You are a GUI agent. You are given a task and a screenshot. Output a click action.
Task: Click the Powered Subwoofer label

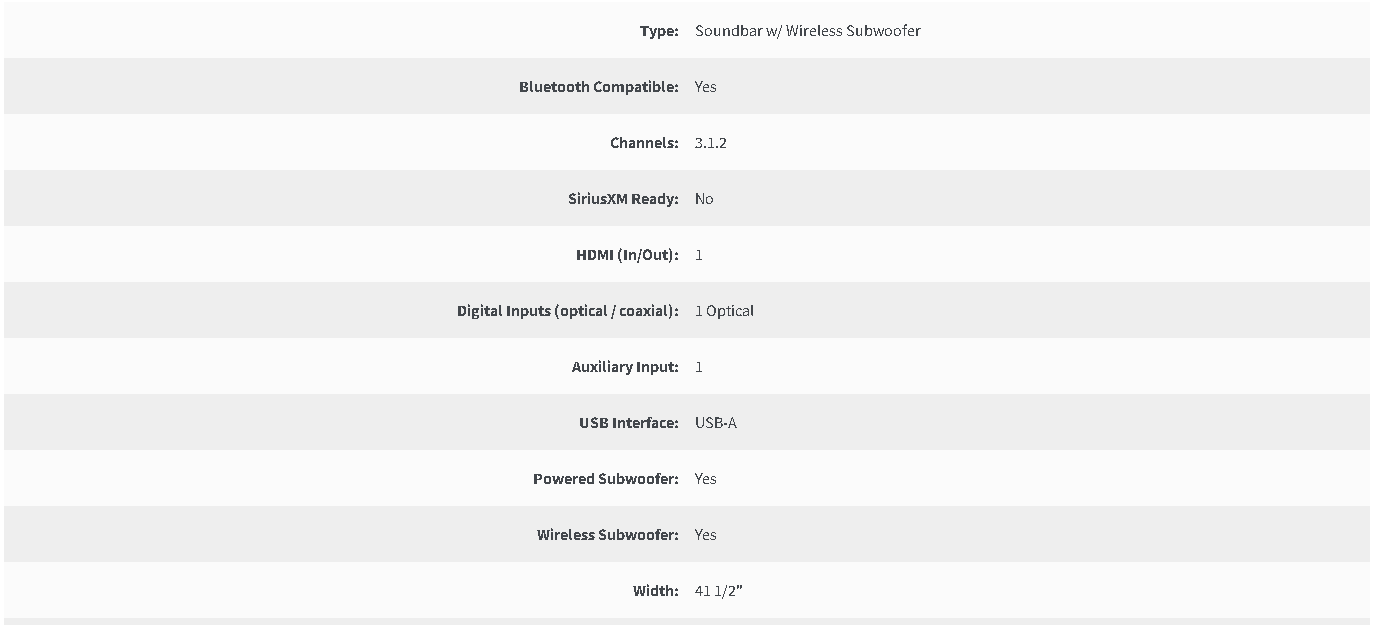[606, 479]
